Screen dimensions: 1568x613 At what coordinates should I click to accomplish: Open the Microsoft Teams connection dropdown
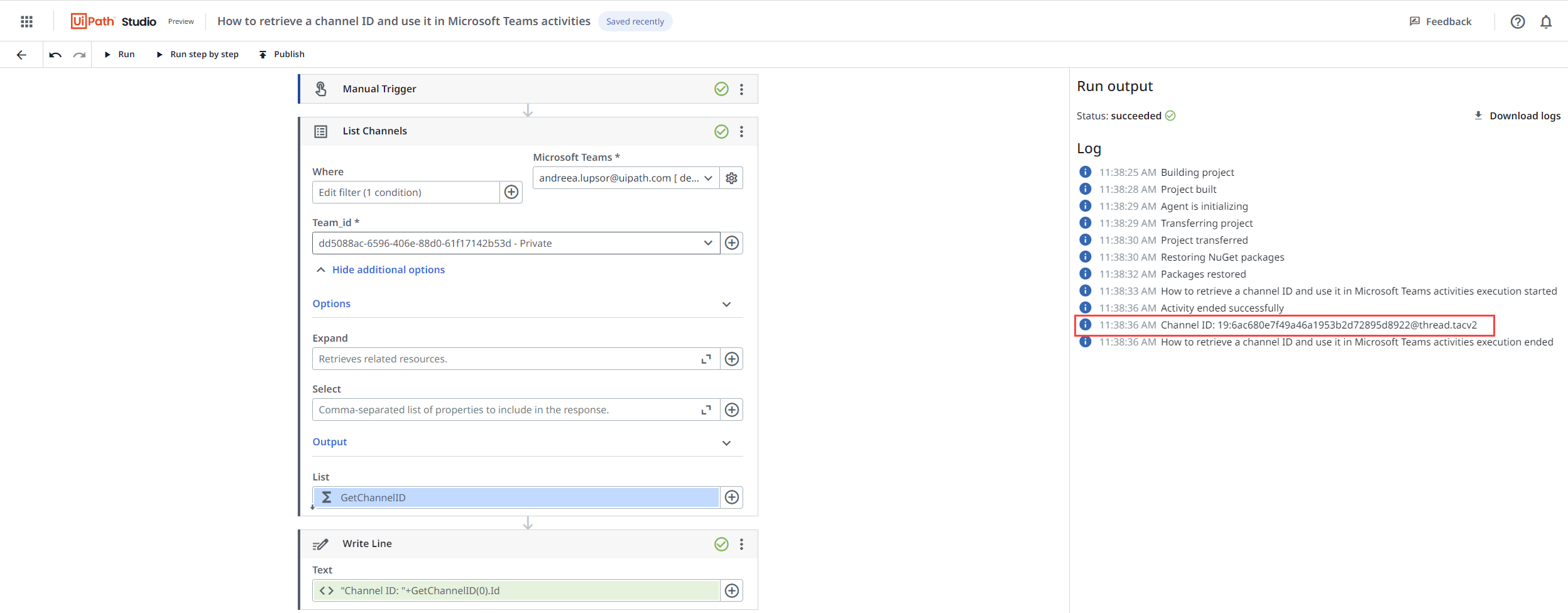click(626, 178)
